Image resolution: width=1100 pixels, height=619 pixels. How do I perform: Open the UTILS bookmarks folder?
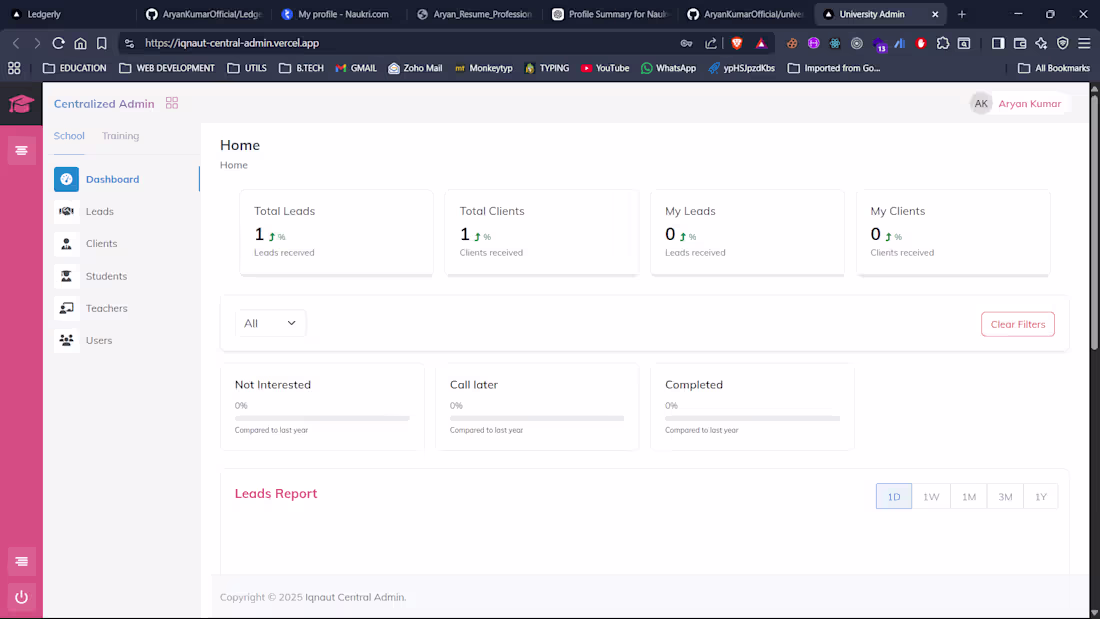pos(247,68)
